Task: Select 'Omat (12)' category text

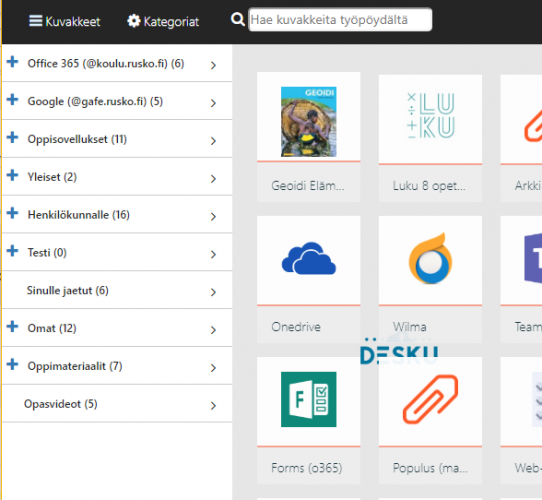Action: 52,328
